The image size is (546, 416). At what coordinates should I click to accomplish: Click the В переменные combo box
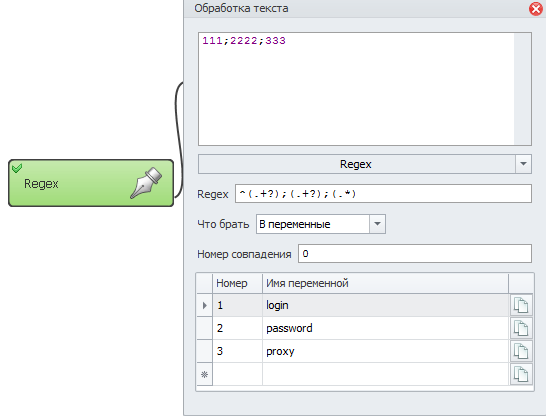coord(321,224)
